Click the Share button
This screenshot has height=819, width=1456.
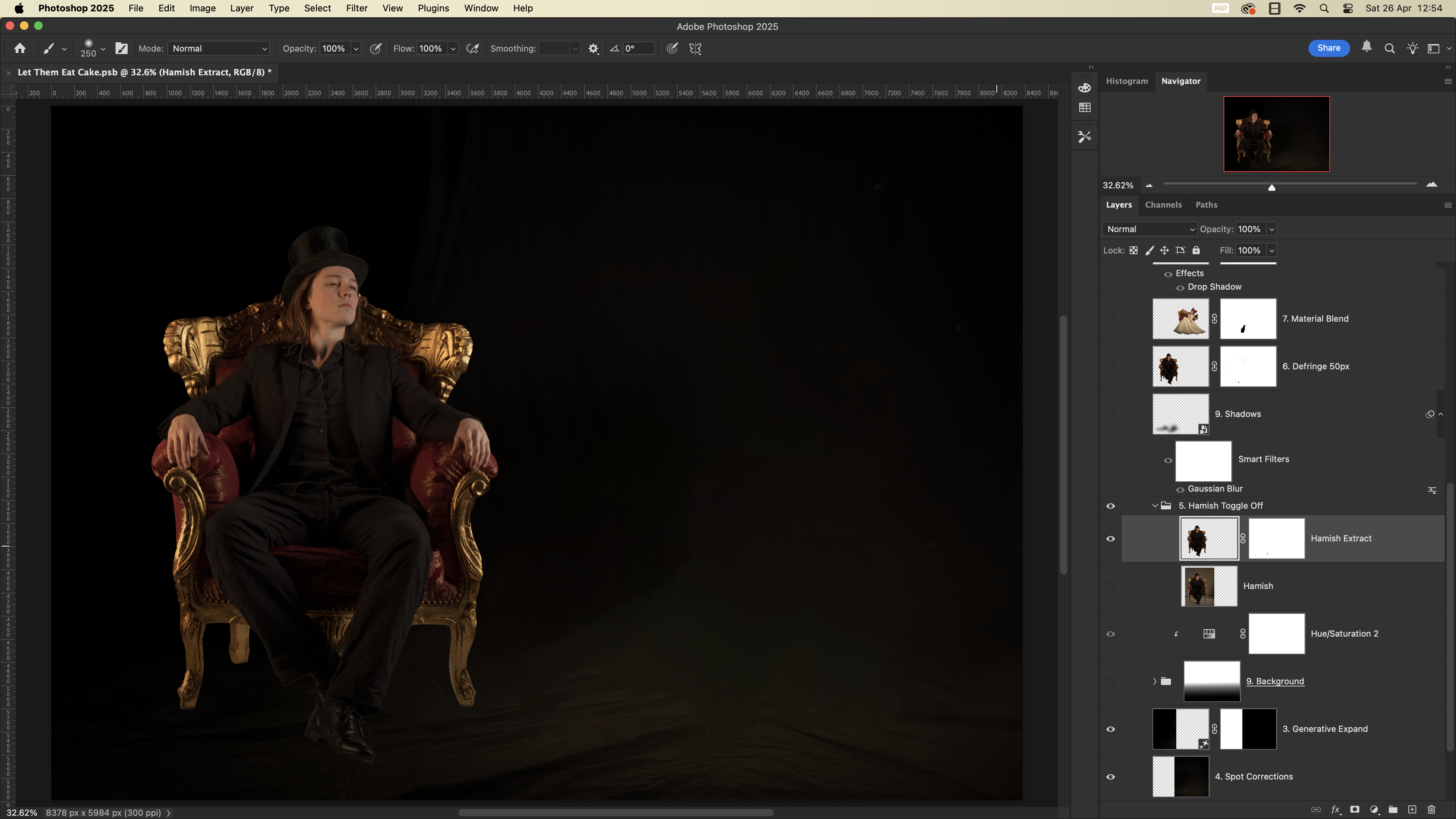click(x=1328, y=48)
